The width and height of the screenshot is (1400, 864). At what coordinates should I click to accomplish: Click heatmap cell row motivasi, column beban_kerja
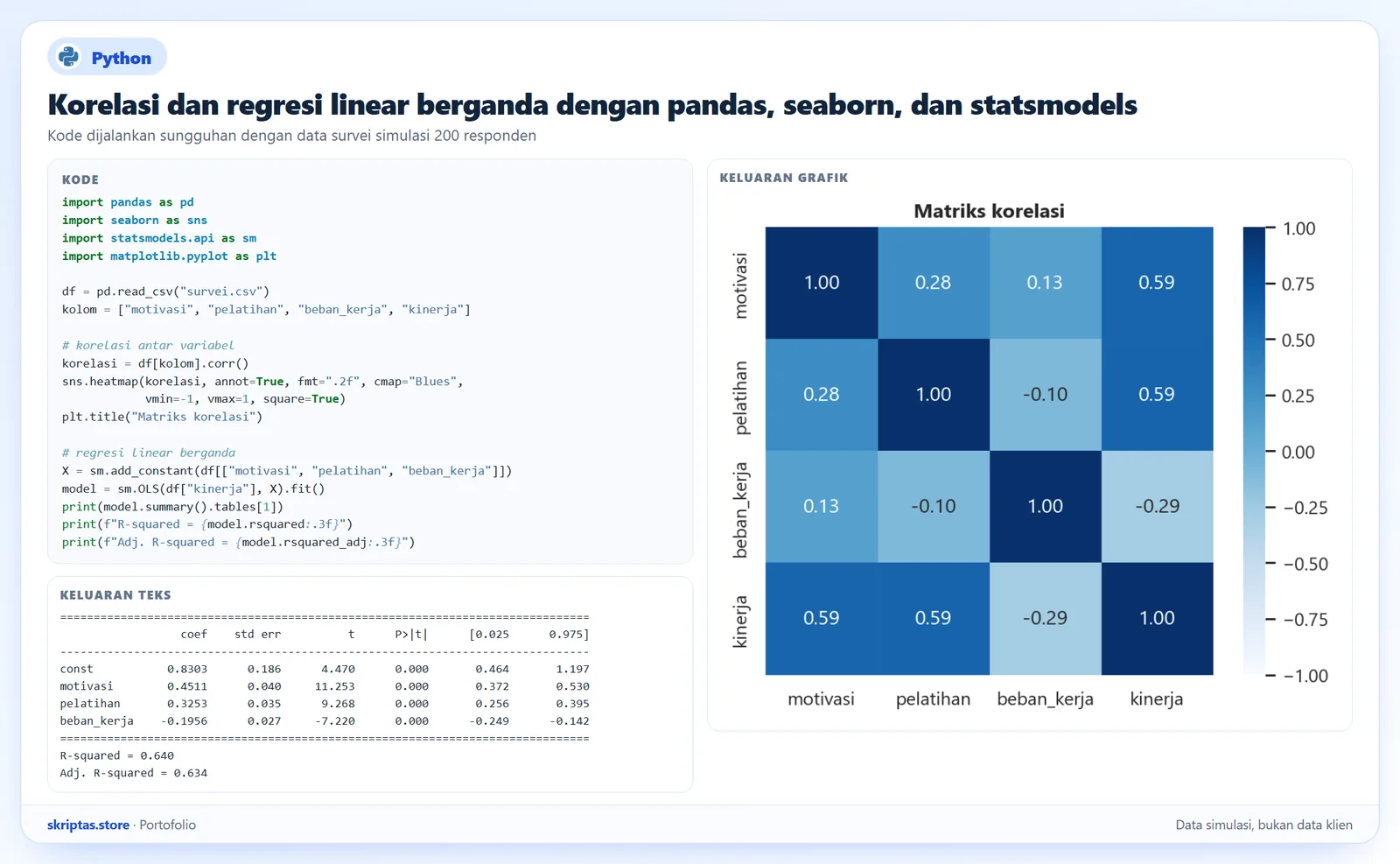click(1046, 283)
